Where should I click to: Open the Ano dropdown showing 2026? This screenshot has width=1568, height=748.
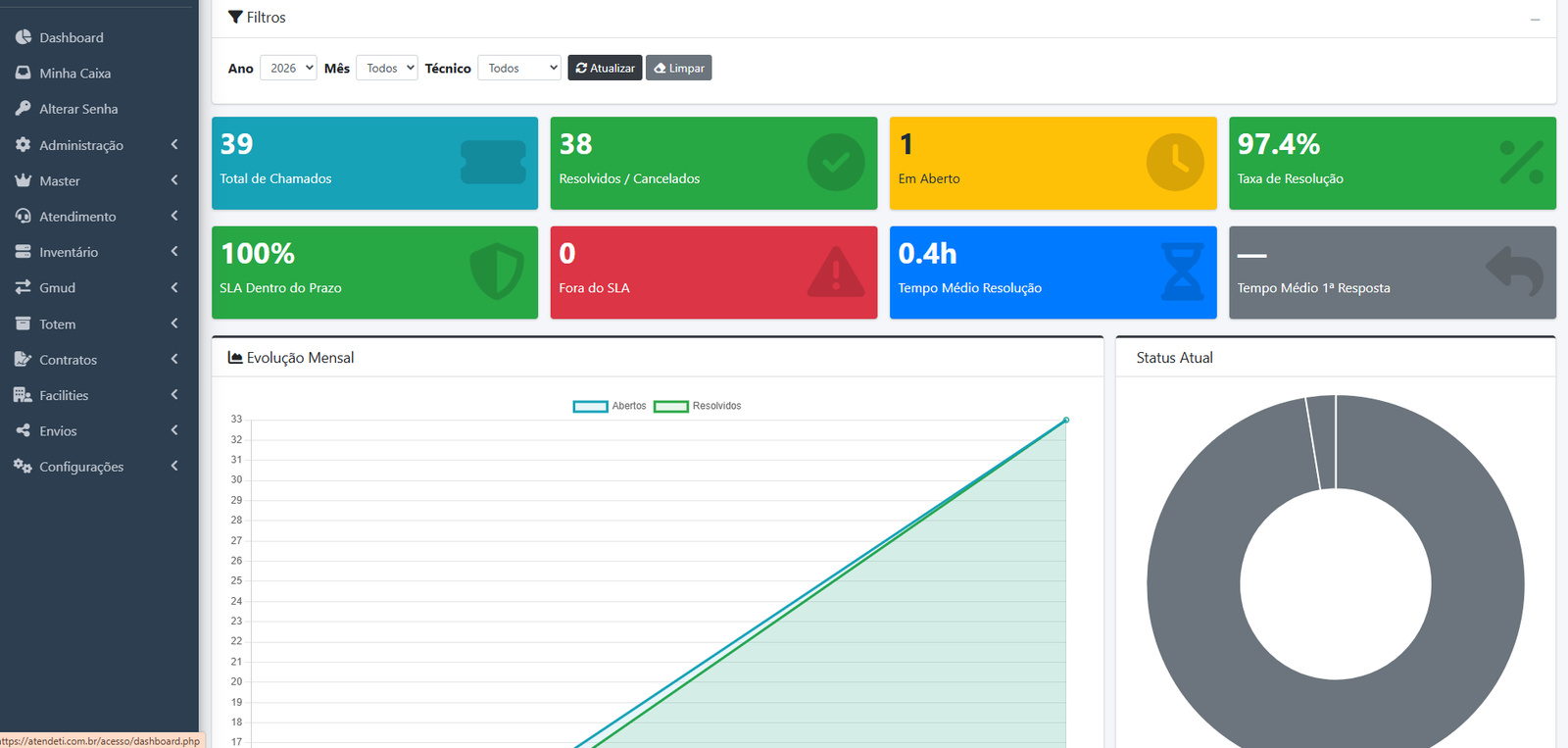pos(288,68)
